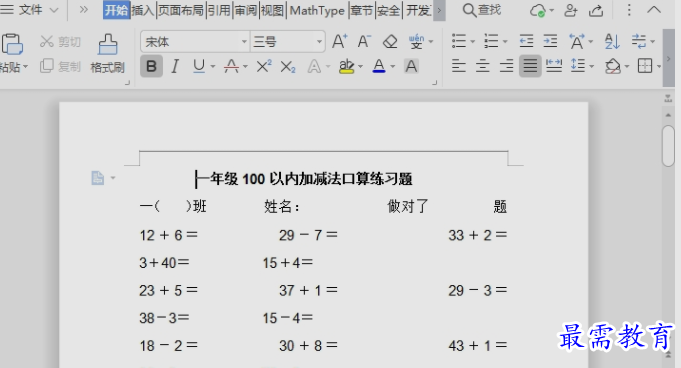Open the 章节 tab
This screenshot has height=368, width=681.
coord(362,10)
